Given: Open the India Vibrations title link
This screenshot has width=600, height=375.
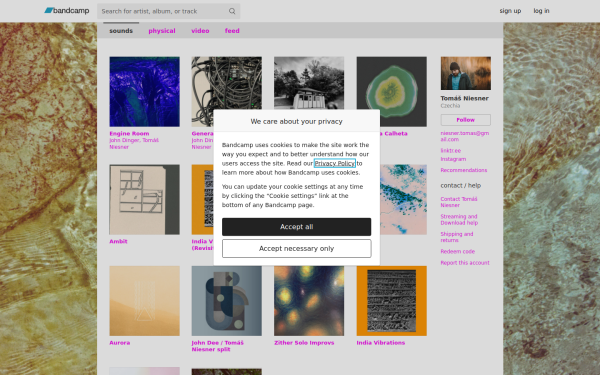Looking at the screenshot, I should coord(381,343).
